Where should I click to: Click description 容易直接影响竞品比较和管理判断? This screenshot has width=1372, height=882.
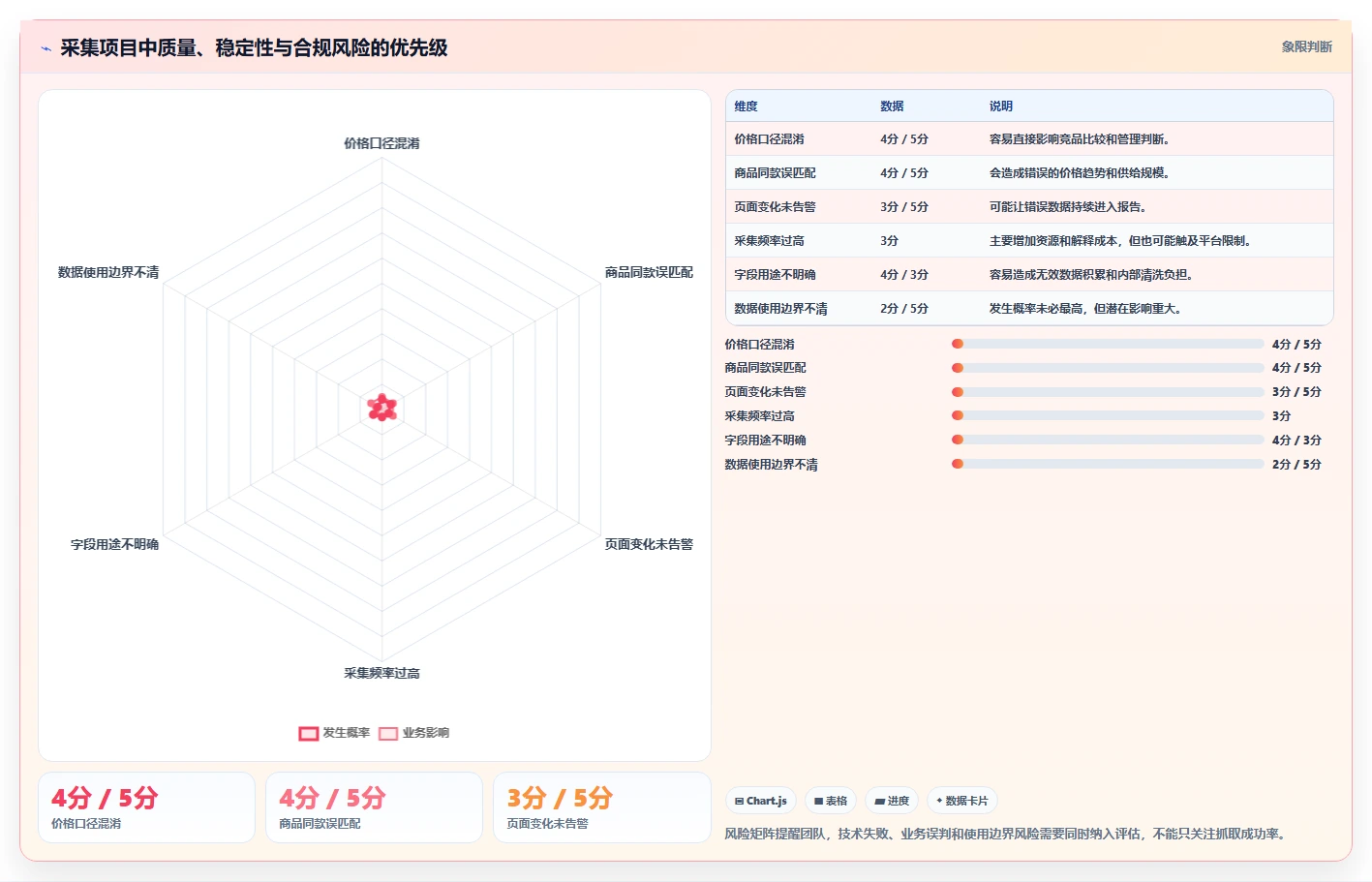1080,139
